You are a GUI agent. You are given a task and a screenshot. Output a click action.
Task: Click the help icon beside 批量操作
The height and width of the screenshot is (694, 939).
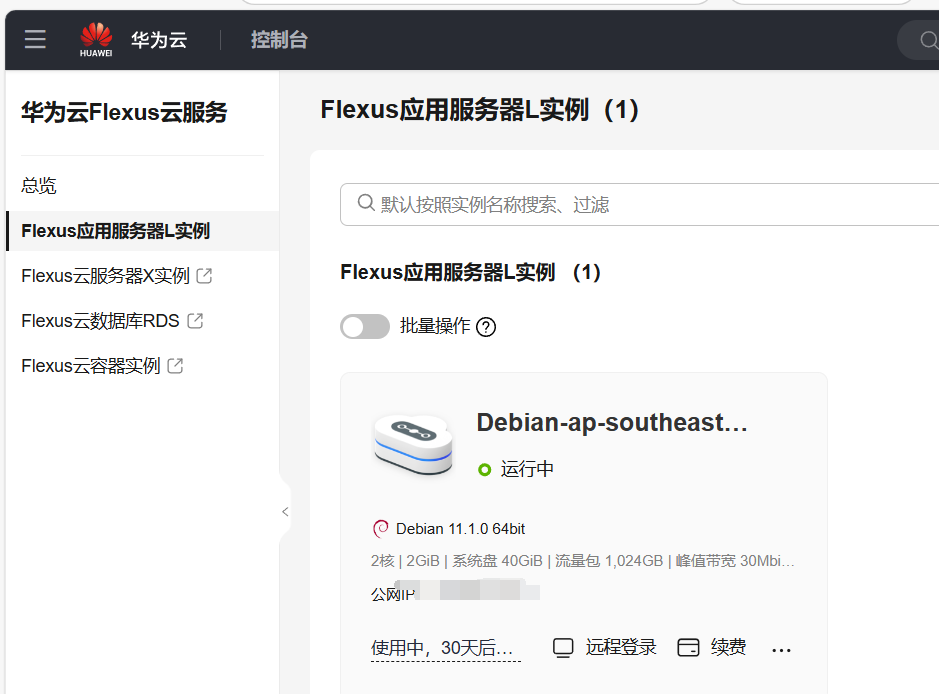pos(486,327)
